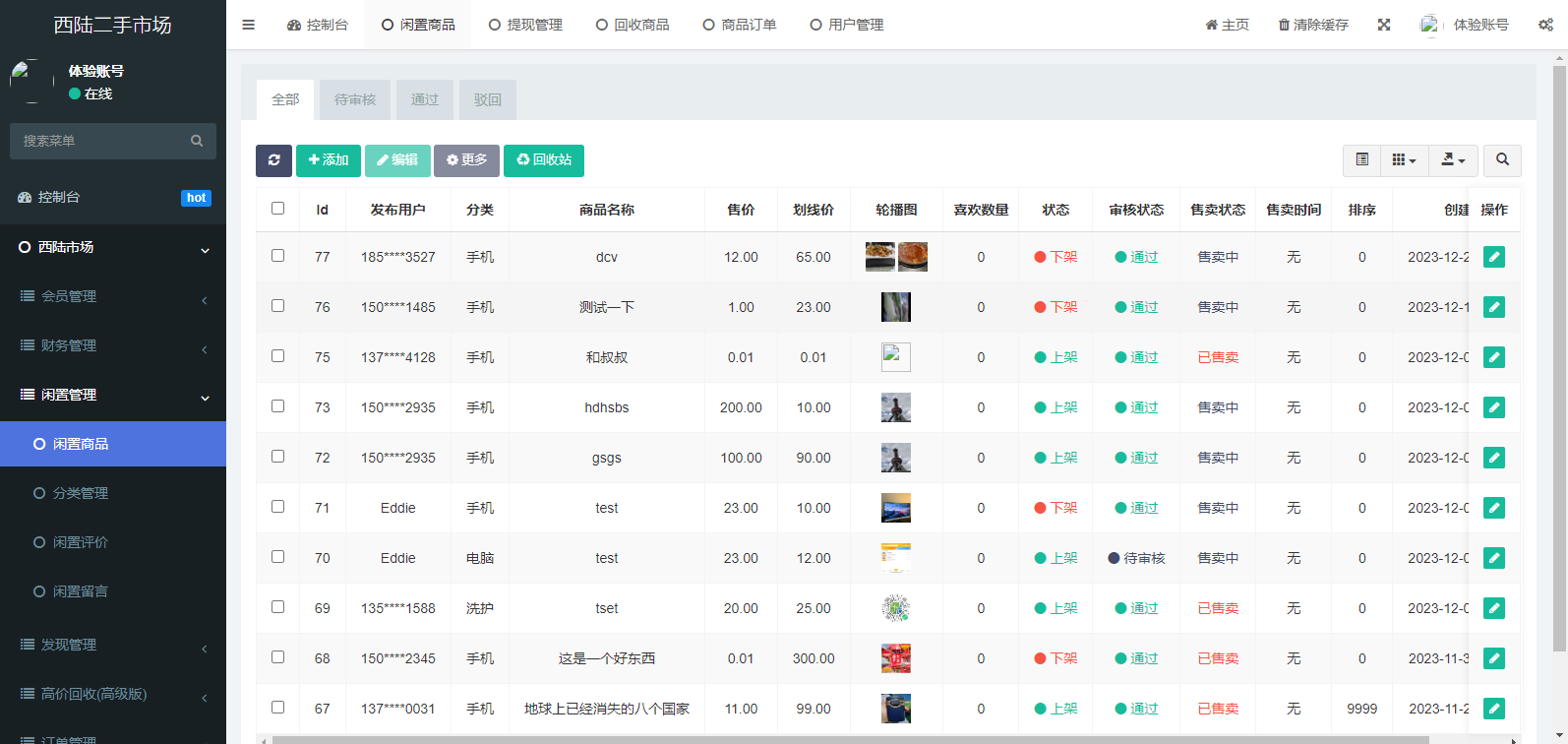Open the export dropdown button

tap(1452, 160)
